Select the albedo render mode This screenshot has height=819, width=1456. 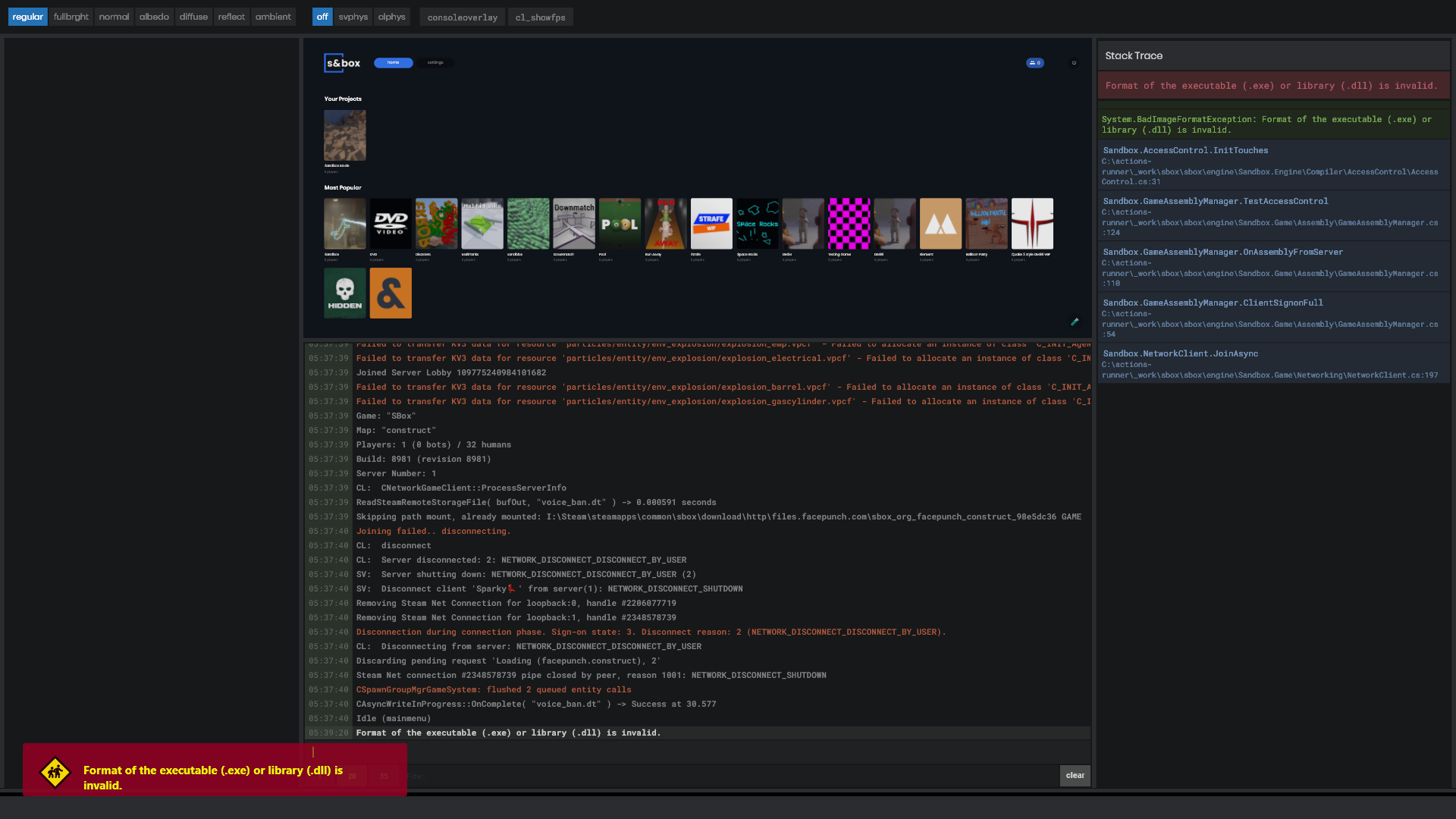coord(154,16)
